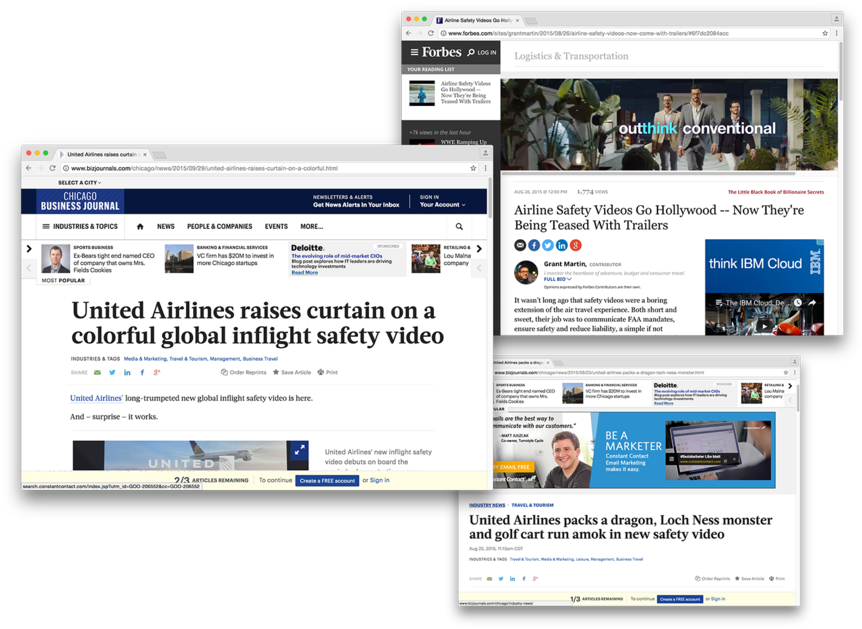The height and width of the screenshot is (629, 862).
Task: Share United curtain article on Facebook
Action: (142, 373)
